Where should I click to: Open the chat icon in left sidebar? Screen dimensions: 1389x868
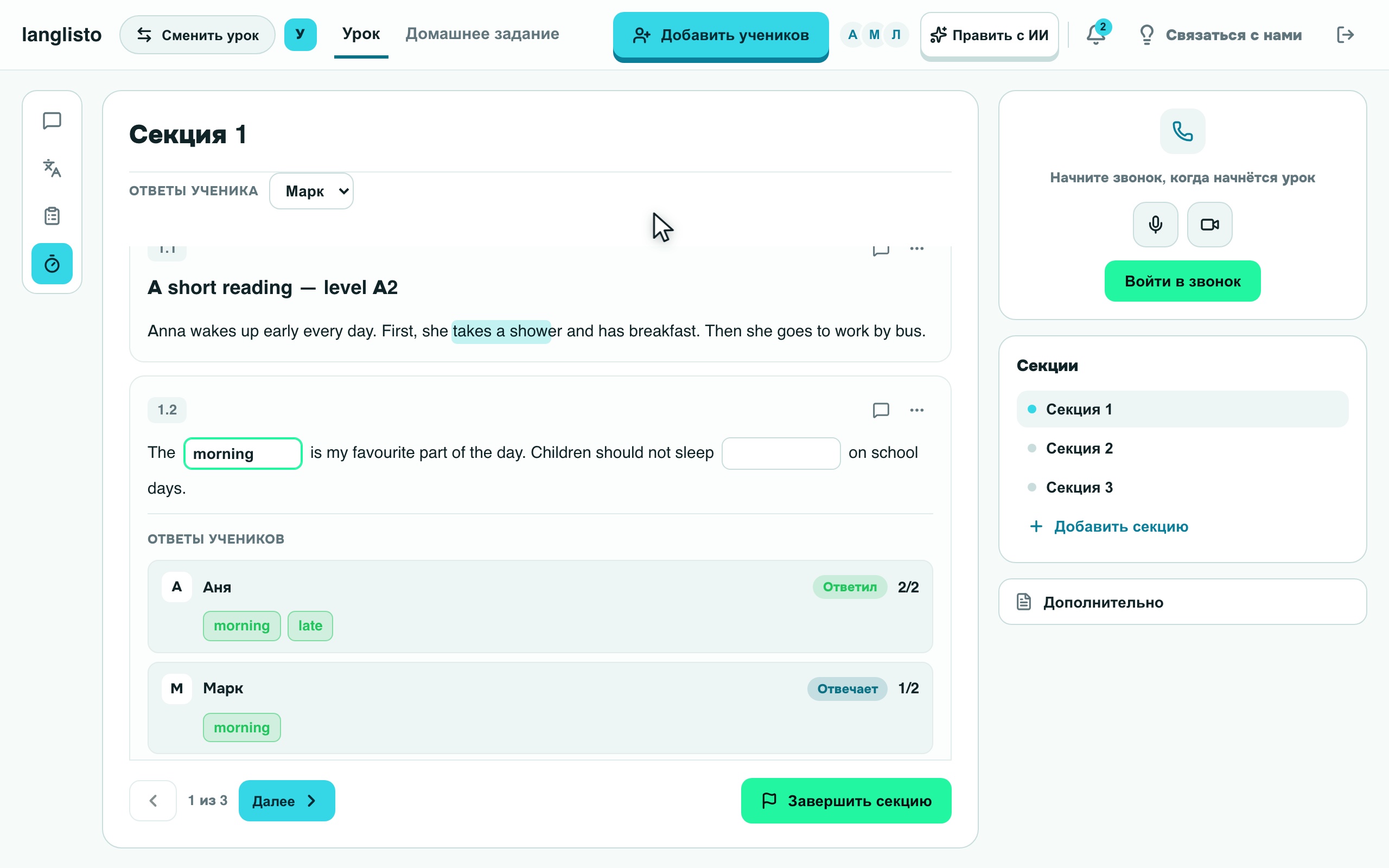(x=52, y=120)
